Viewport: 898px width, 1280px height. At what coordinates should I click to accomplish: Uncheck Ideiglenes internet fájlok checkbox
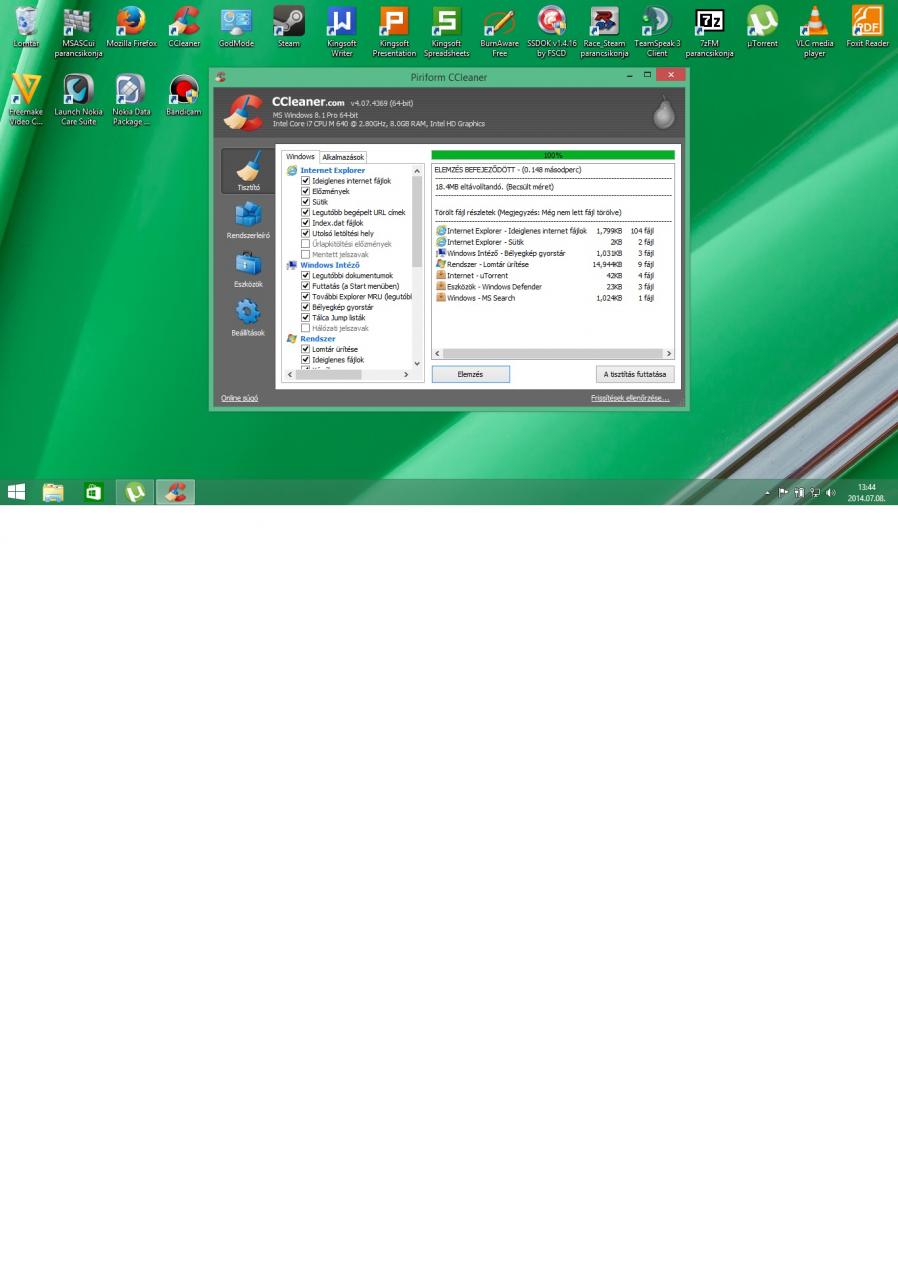click(306, 181)
